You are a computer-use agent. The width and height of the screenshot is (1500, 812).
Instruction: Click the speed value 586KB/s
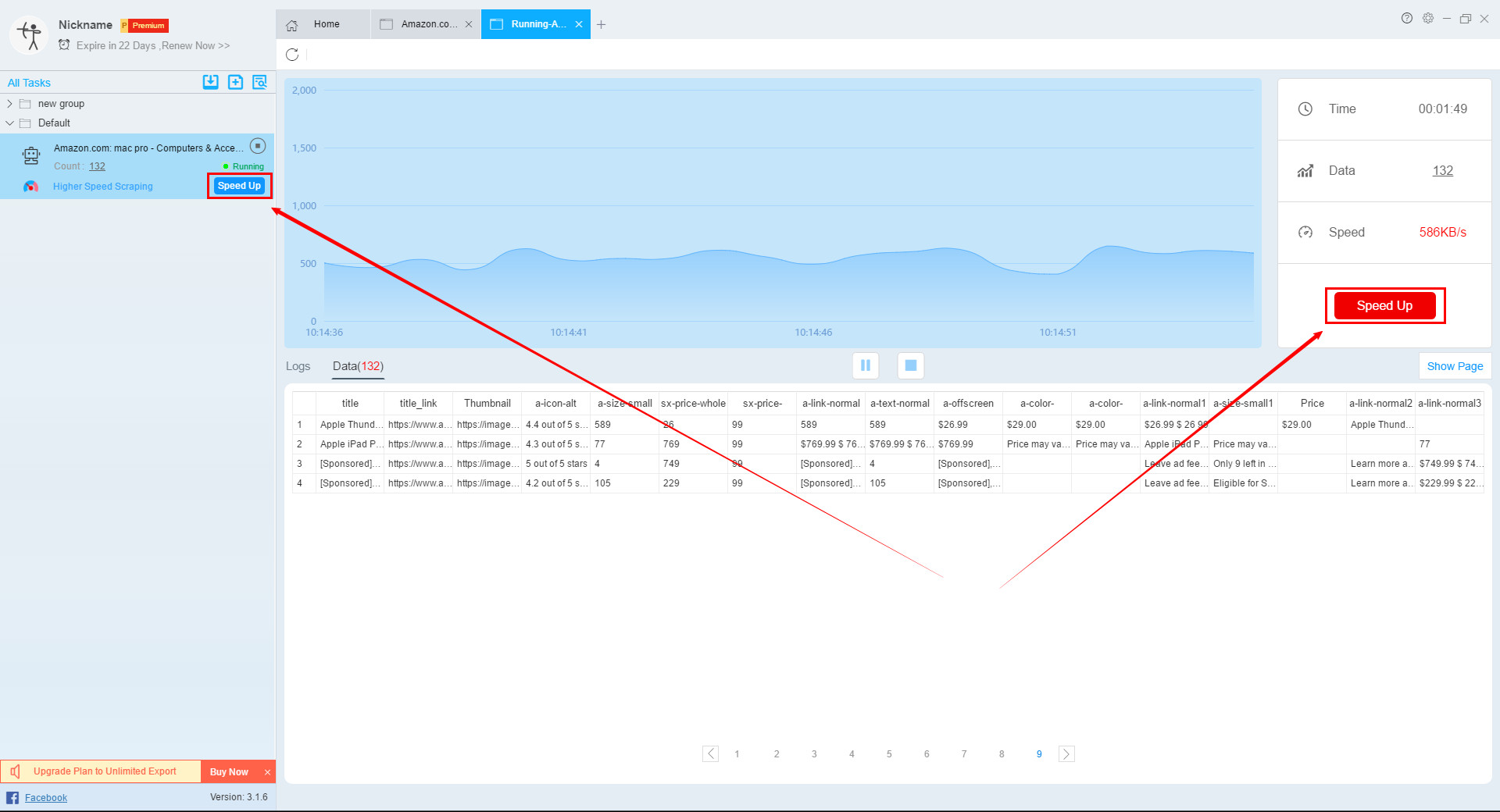(1443, 233)
